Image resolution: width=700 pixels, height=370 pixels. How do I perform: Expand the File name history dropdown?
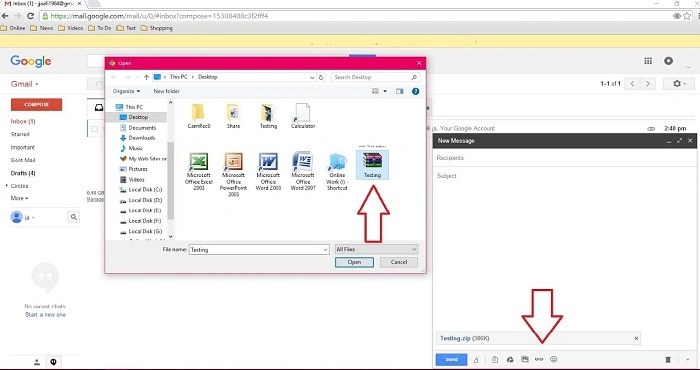point(325,250)
